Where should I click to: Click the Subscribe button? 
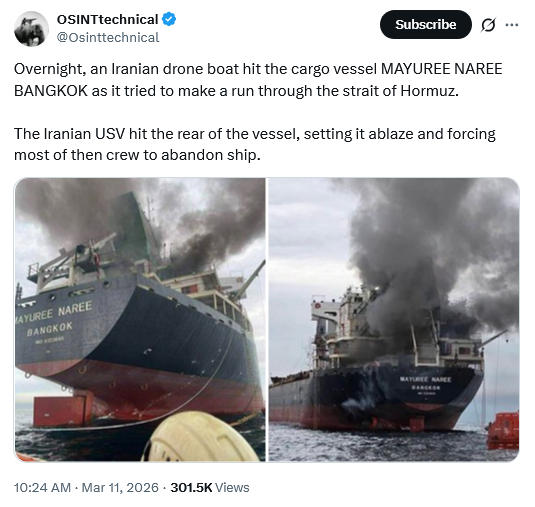coord(425,25)
